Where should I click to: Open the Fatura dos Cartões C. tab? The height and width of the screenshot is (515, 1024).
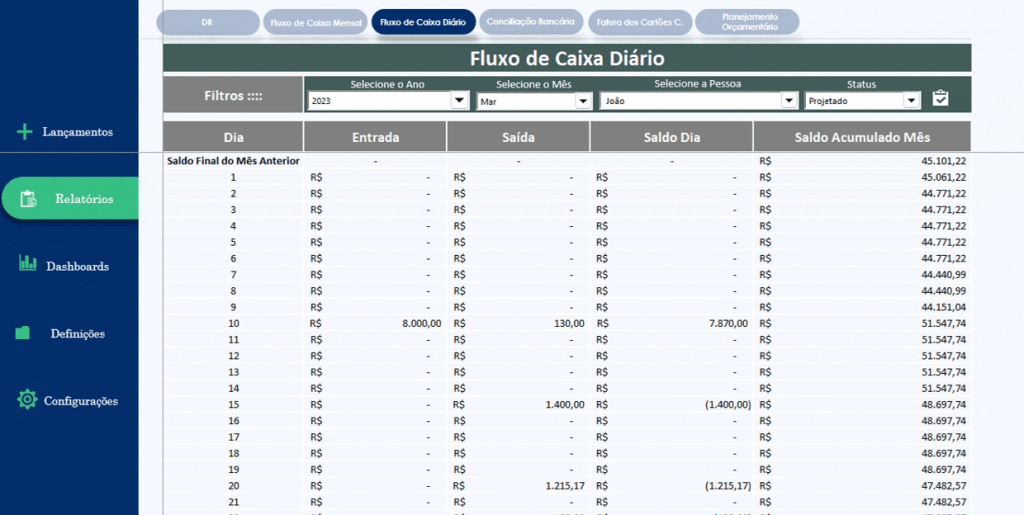(639, 22)
